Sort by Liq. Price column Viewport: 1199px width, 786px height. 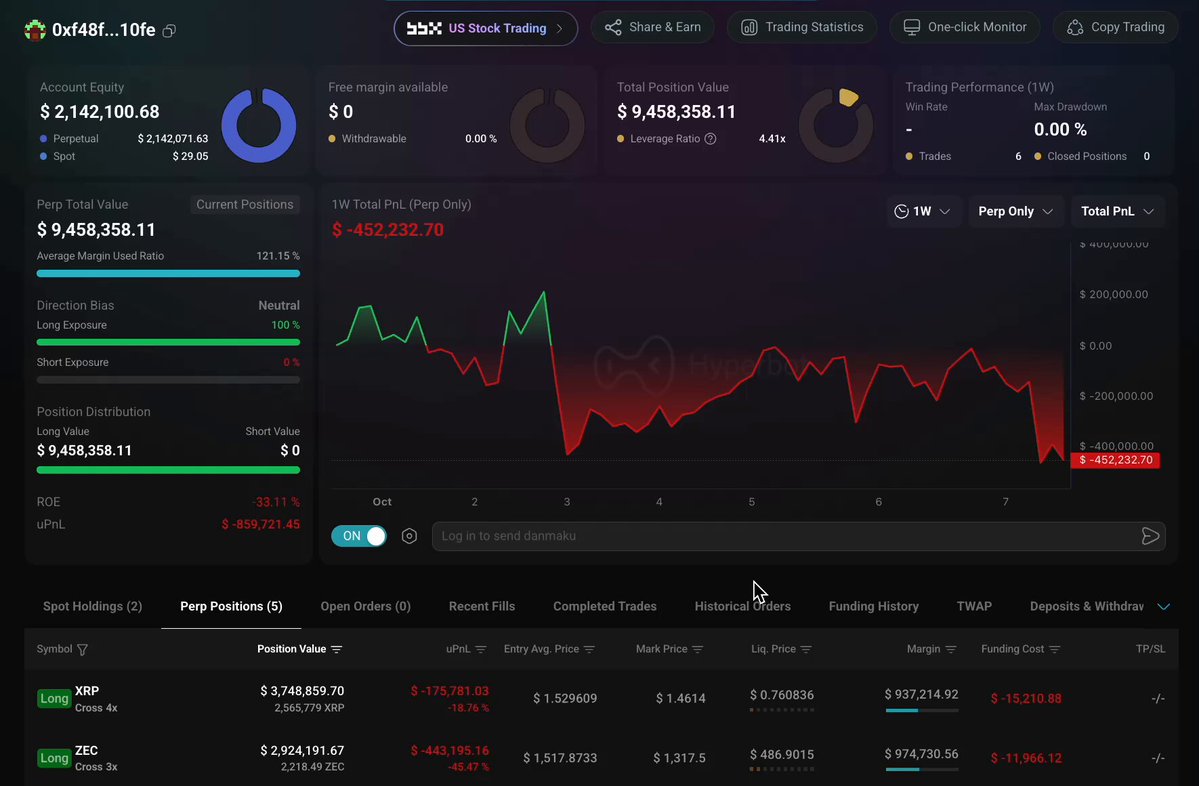tap(806, 649)
